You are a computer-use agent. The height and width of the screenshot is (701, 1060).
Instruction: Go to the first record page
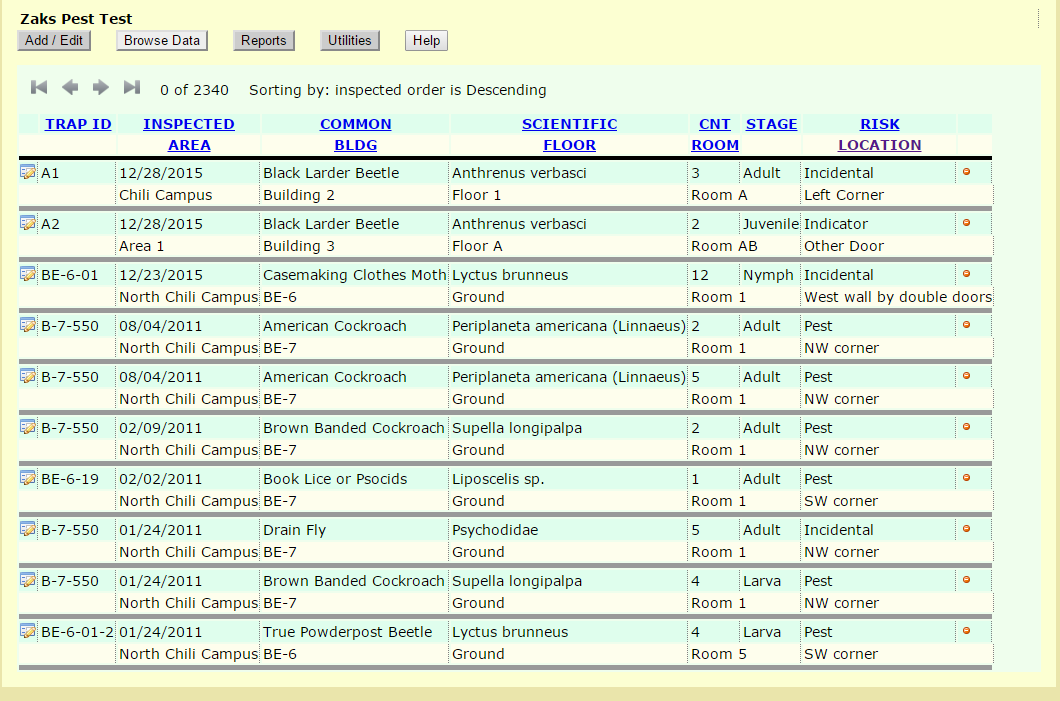[39, 87]
